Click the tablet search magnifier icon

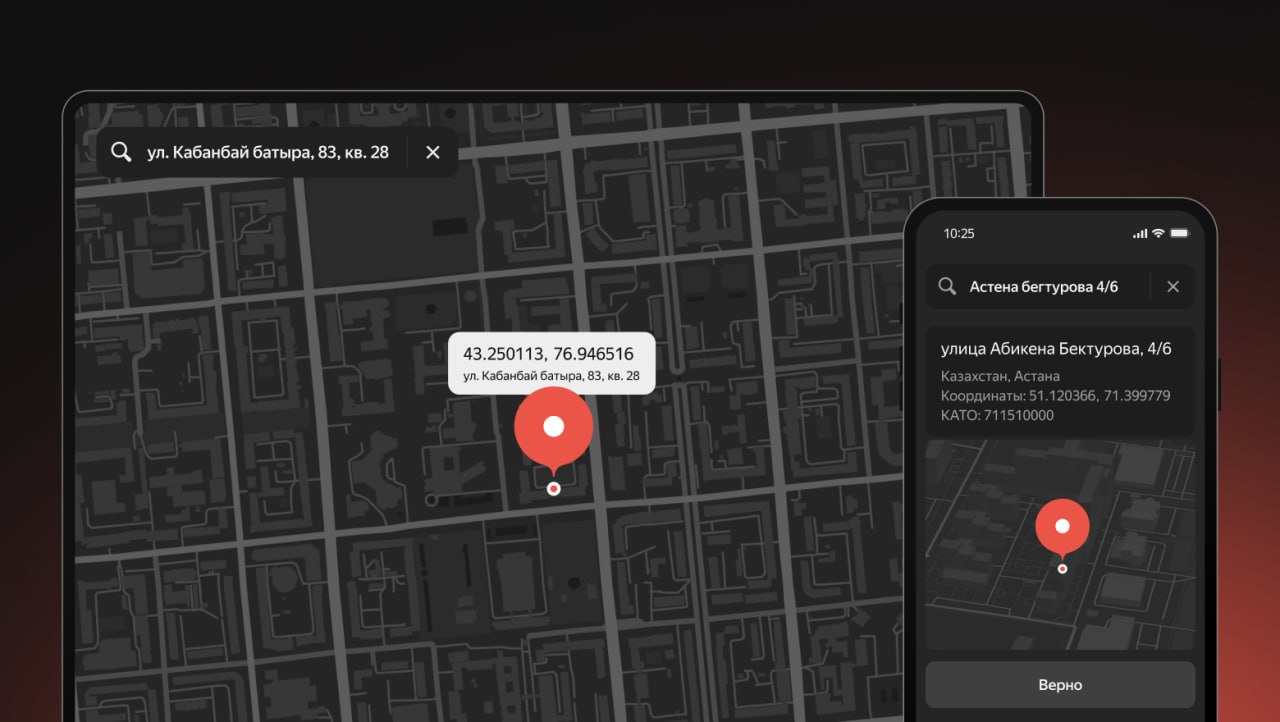coord(121,152)
